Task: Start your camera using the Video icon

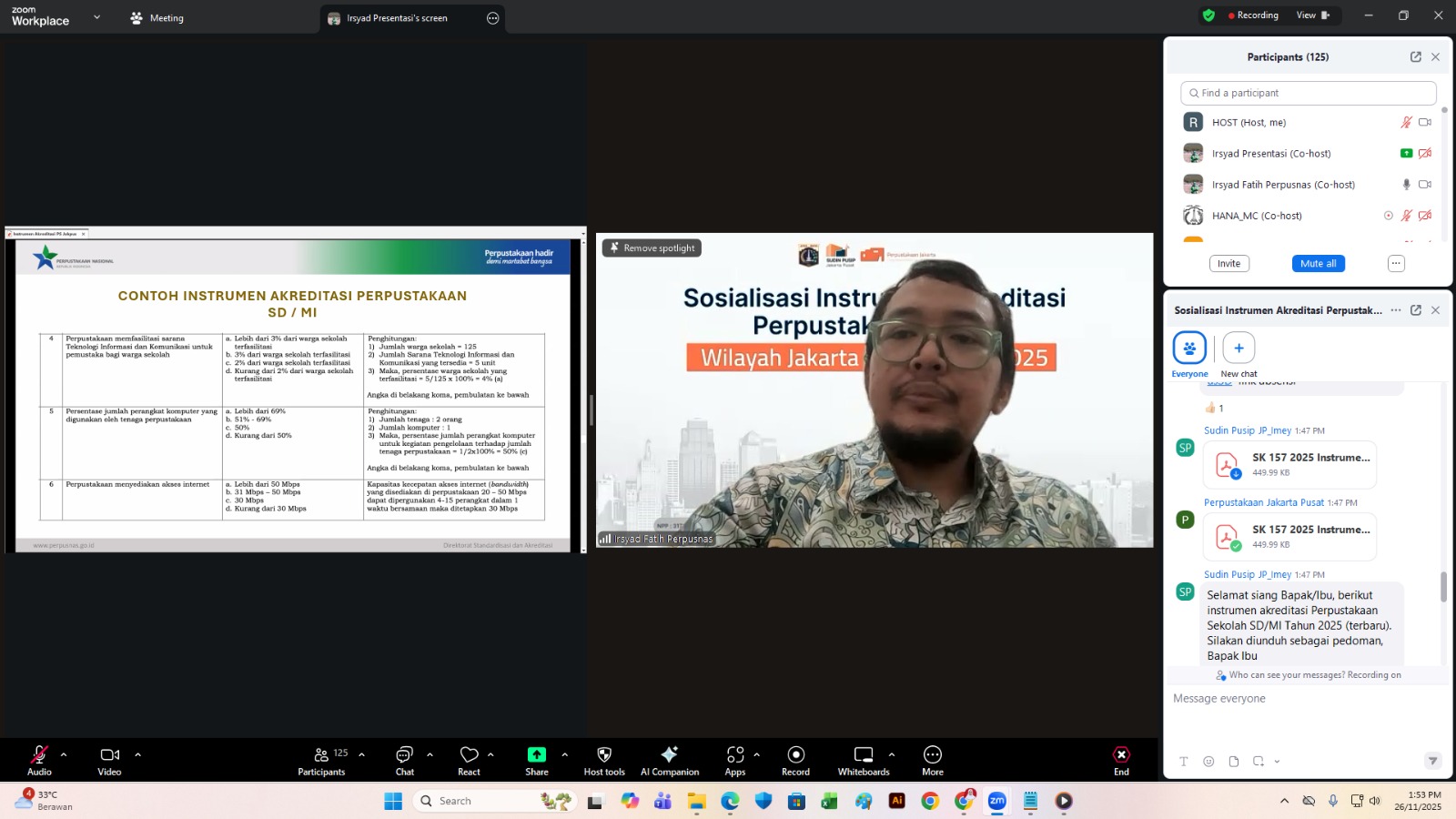Action: tap(109, 754)
